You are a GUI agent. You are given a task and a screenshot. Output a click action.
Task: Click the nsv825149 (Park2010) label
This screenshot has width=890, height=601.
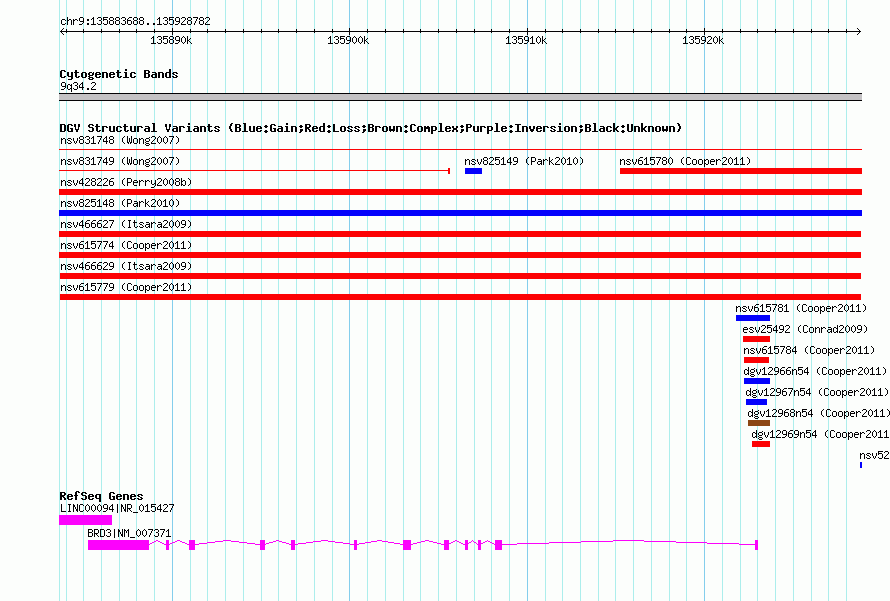coord(524,161)
